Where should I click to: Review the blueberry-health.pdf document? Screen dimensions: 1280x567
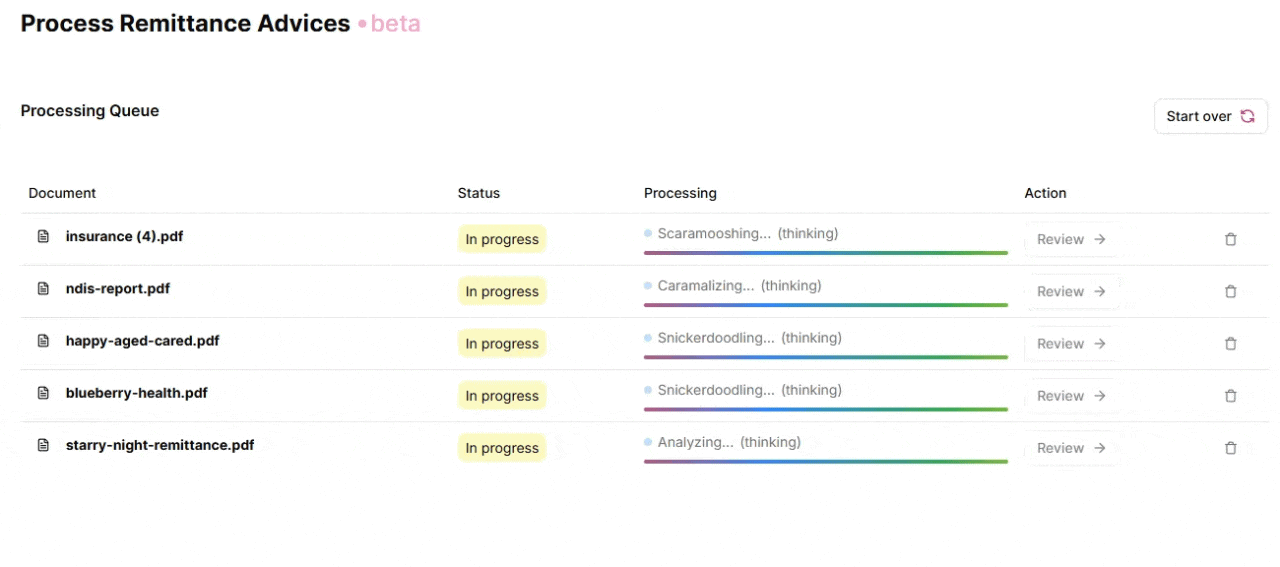(x=1071, y=396)
